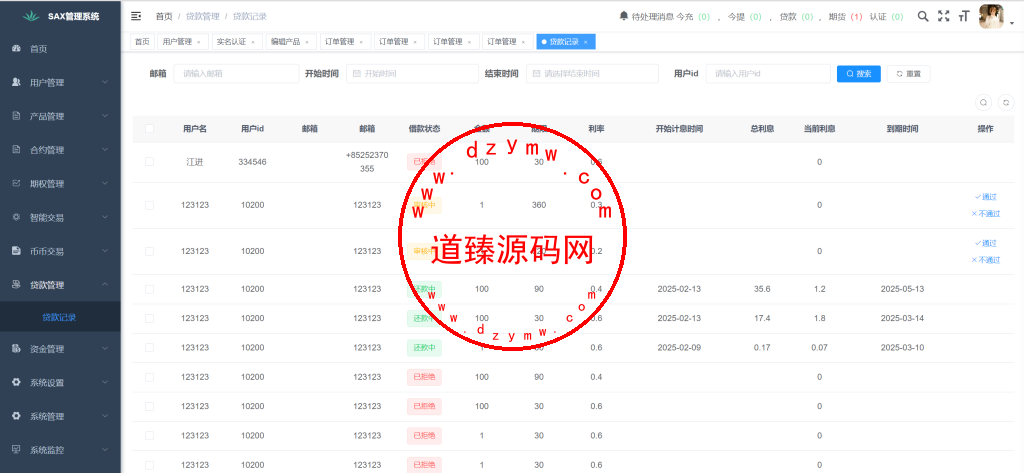Toggle fullscreen with the expand arrows icon

pos(943,16)
